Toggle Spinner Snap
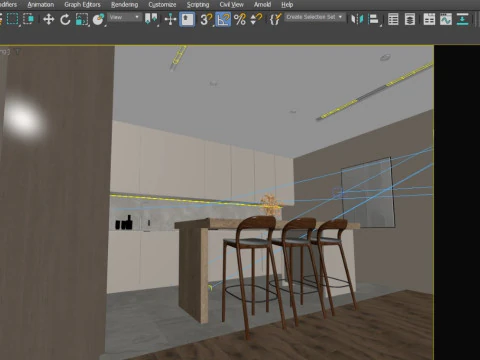 [x=256, y=19]
